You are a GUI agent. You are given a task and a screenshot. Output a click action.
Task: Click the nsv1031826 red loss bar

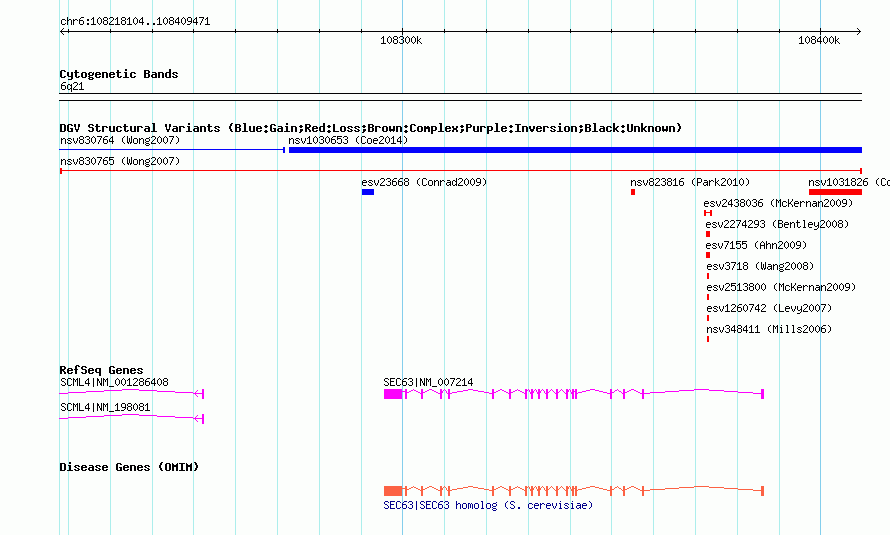pos(836,192)
